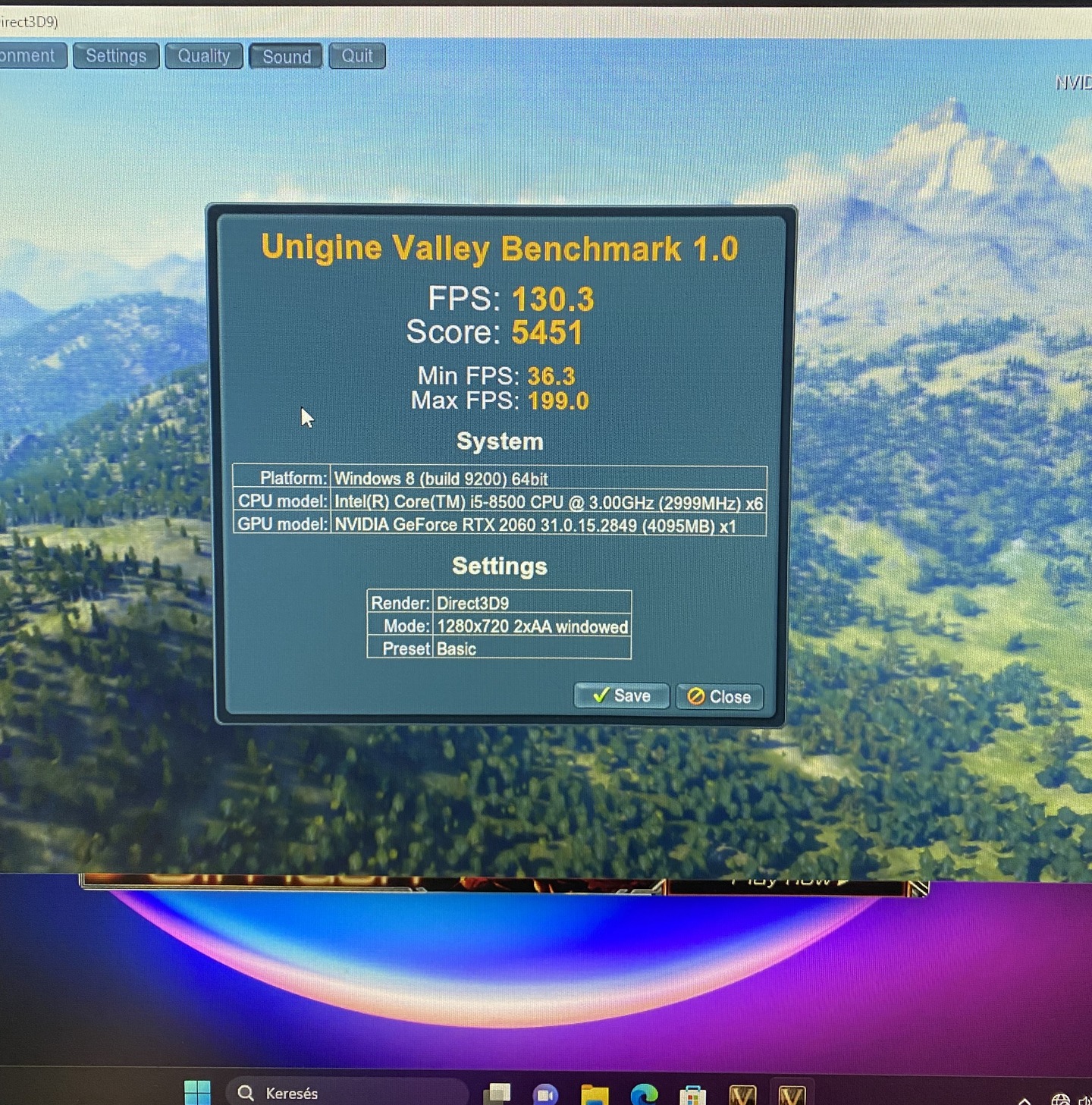The width and height of the screenshot is (1092, 1105).
Task: Open Task View from the taskbar
Action: click(497, 1094)
